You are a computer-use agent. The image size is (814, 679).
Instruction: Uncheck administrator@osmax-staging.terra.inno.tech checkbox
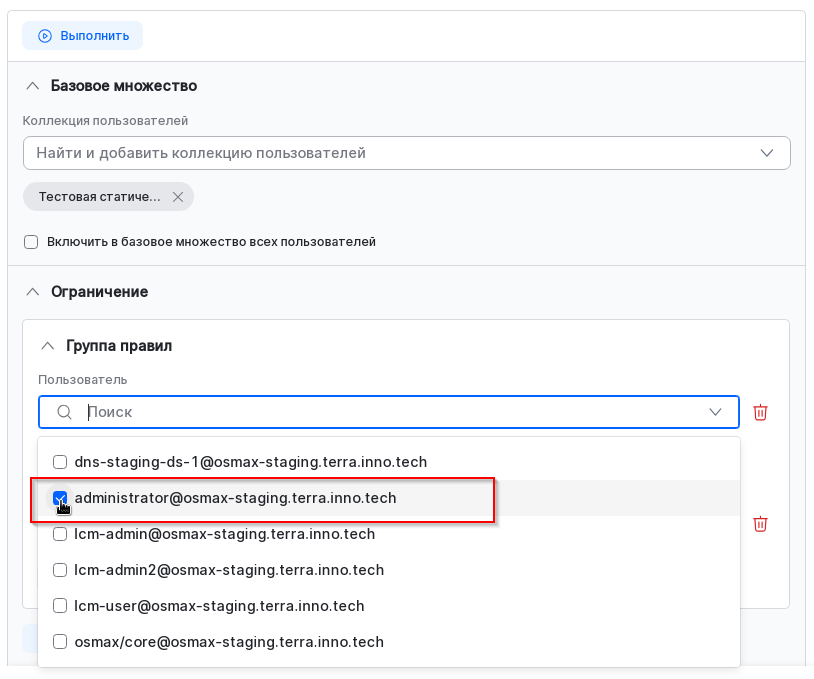(60, 498)
